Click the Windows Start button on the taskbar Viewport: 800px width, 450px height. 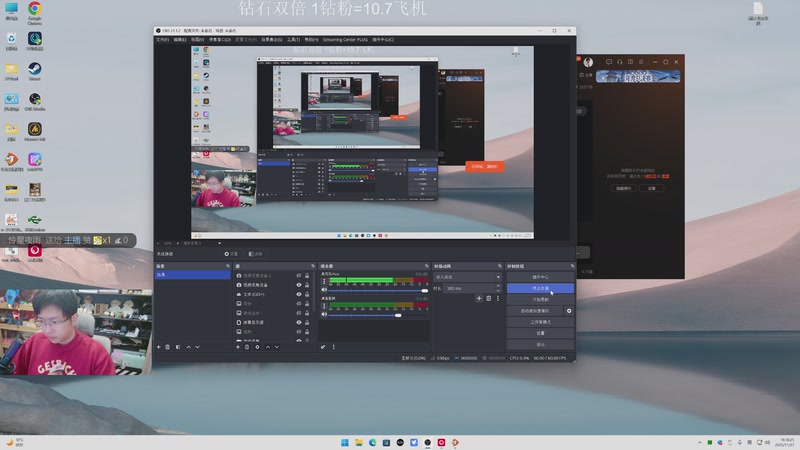tap(345, 442)
